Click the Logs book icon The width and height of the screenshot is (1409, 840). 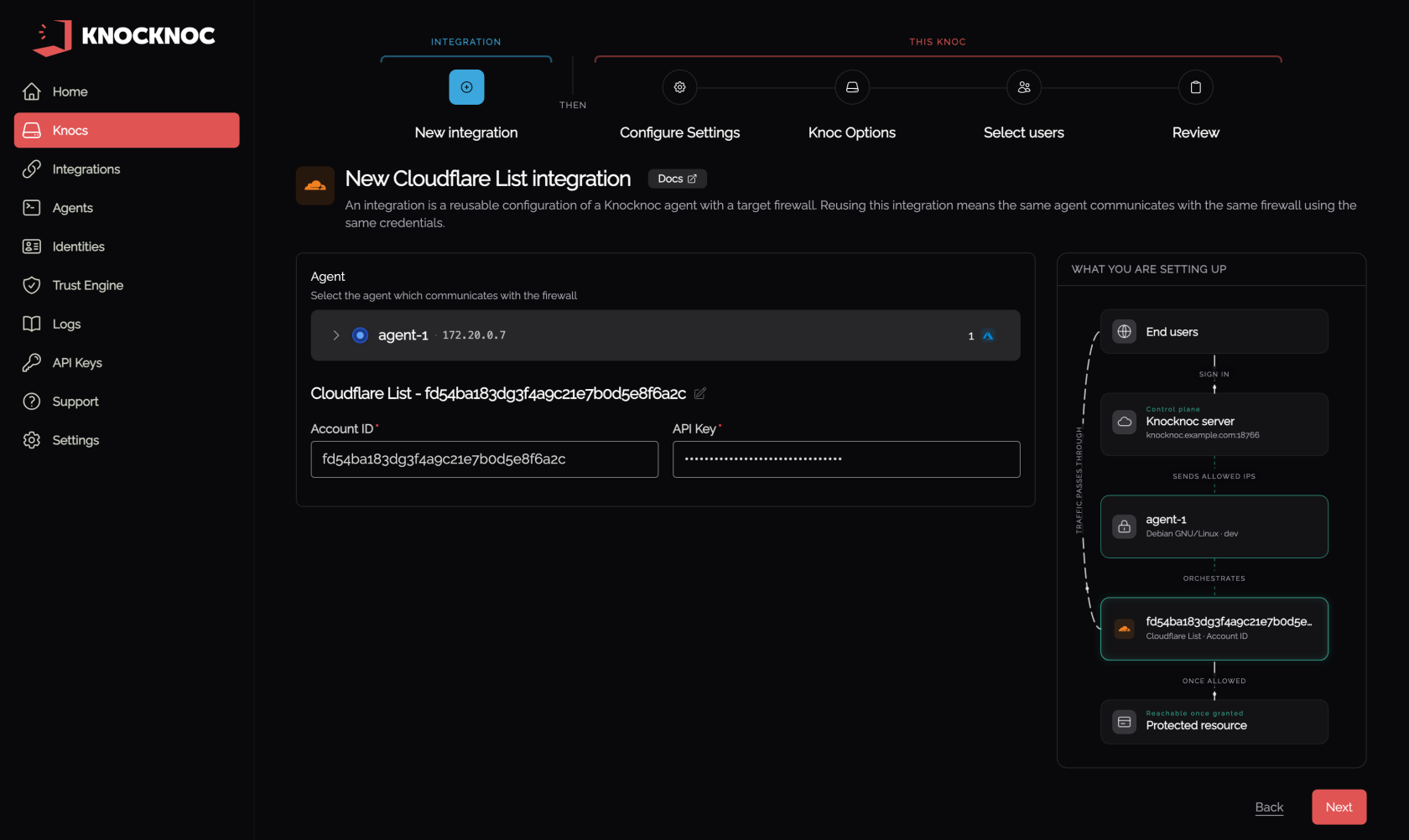click(x=32, y=324)
